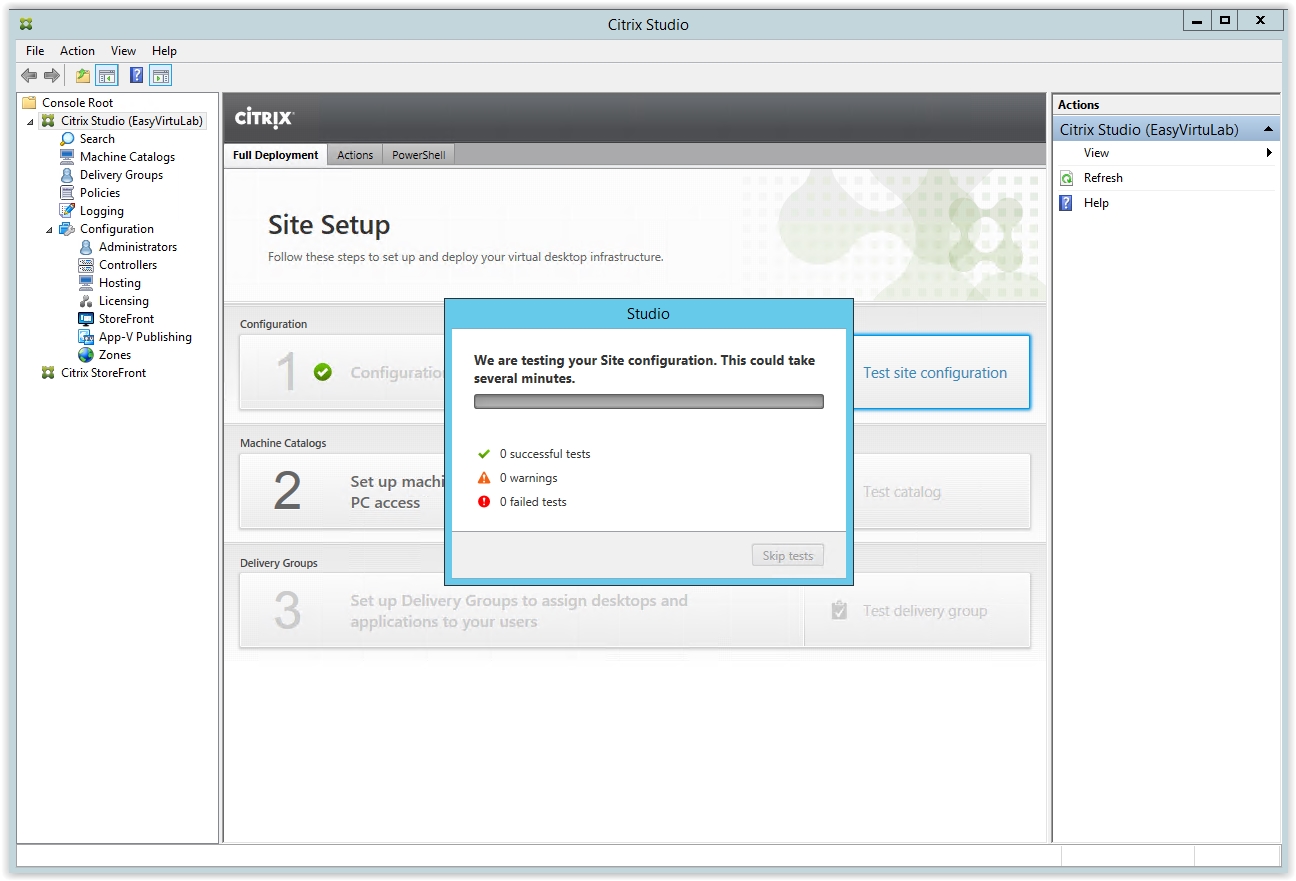This screenshot has height=881, width=1296.
Task: Click the Back arrow in the toolbar
Action: click(x=29, y=76)
